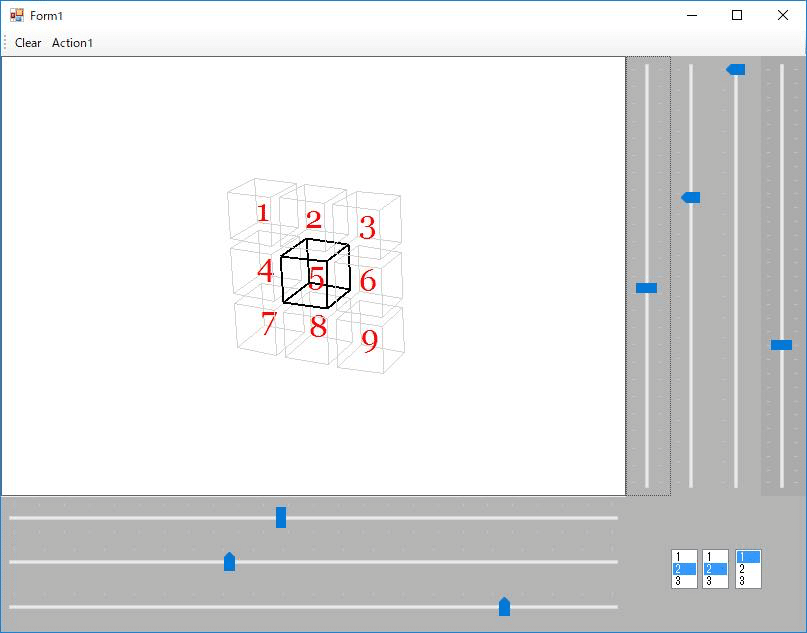This screenshot has width=807, height=633.
Task: Click the top horizontal slider thumb
Action: click(281, 517)
